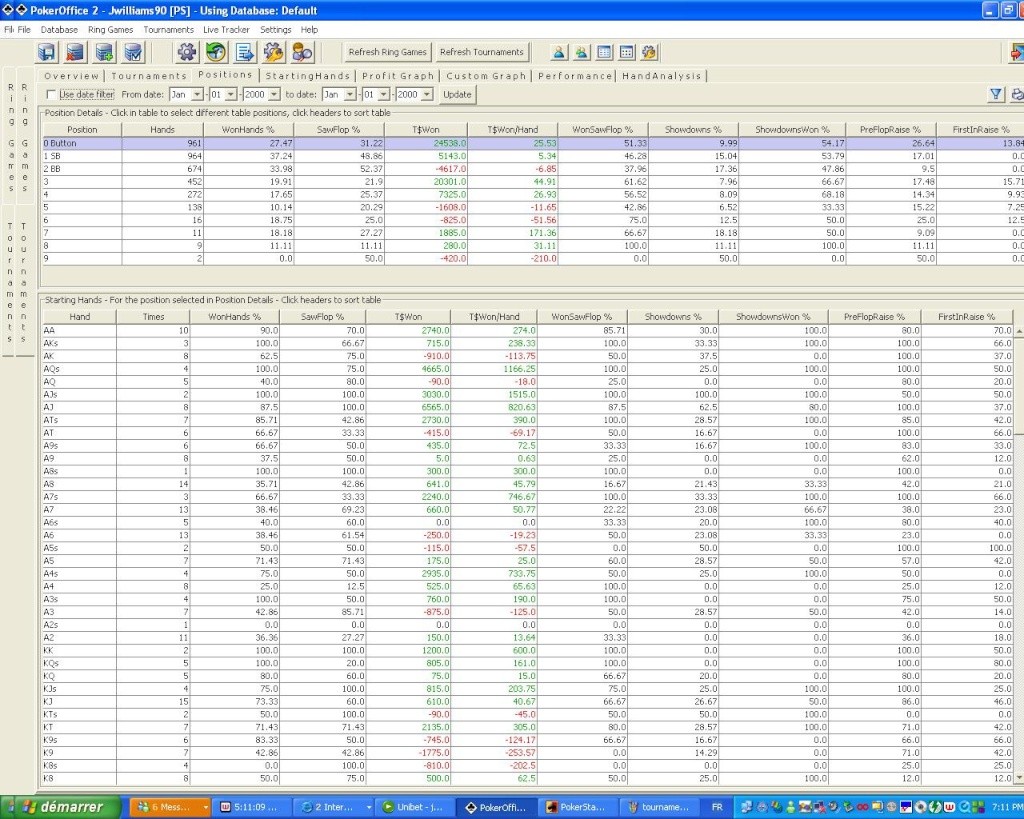Click the démarrer Start button

click(61, 807)
